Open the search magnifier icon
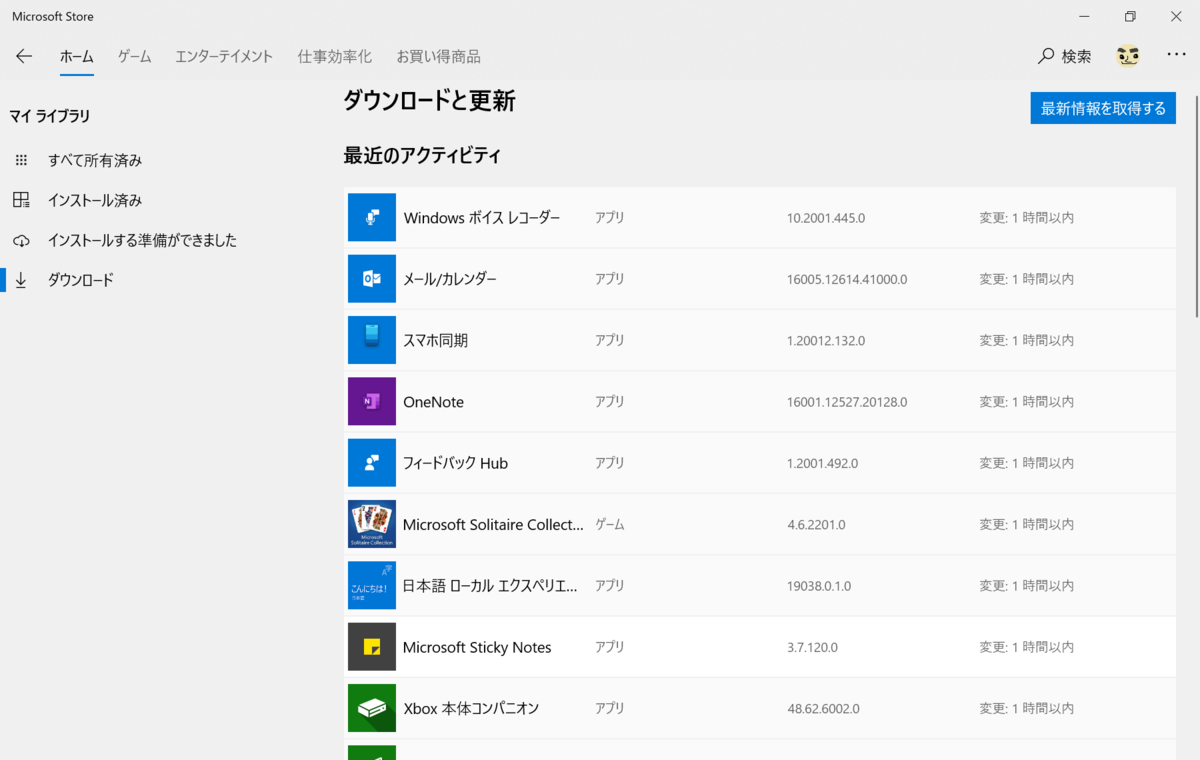The height and width of the screenshot is (760, 1200). (1046, 56)
